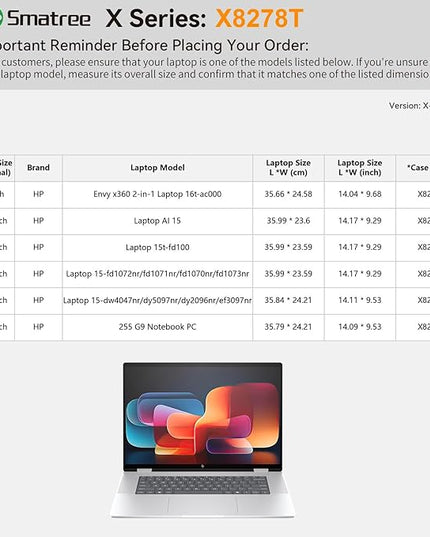
Task: Select the 255 G9 Notebook PC row
Action: coord(215,327)
